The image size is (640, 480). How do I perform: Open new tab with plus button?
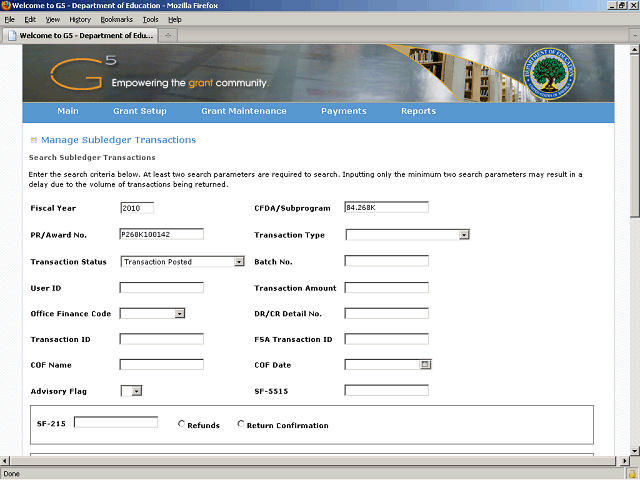tap(168, 36)
